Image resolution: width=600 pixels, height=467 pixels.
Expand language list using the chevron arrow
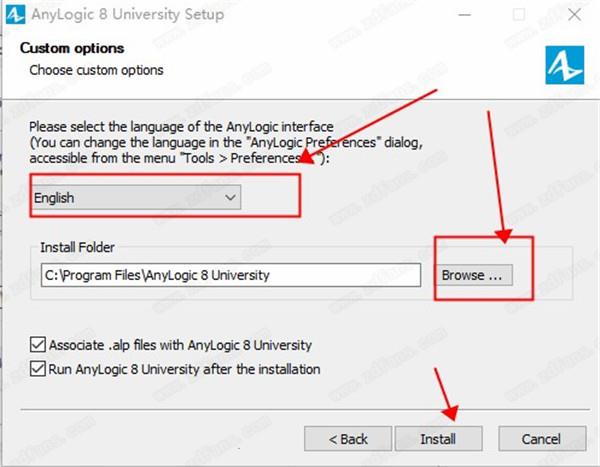(x=230, y=198)
